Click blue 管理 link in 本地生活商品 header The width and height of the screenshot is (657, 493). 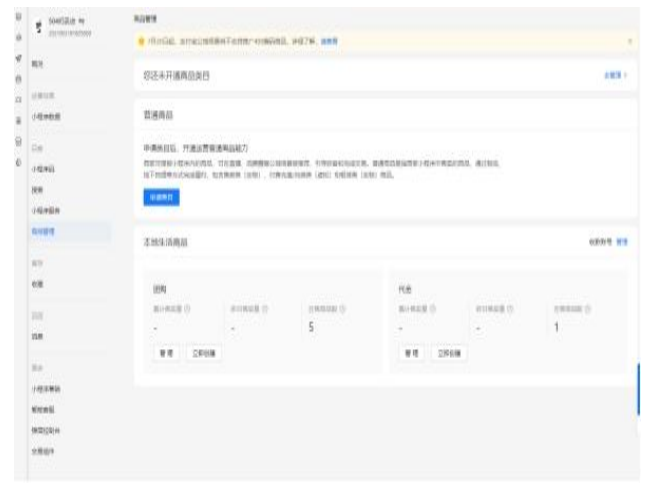point(622,243)
